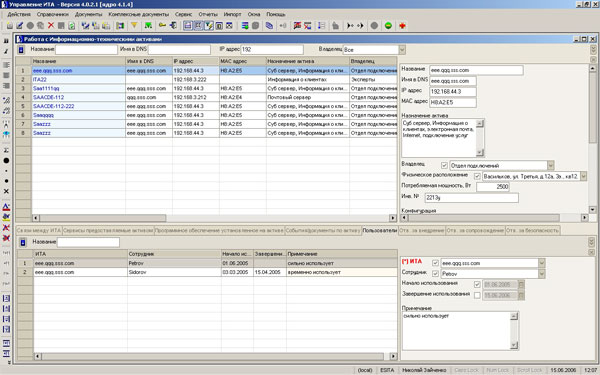Click calendar icon next to Начало использования date
The height and width of the screenshot is (375, 600).
521,285
